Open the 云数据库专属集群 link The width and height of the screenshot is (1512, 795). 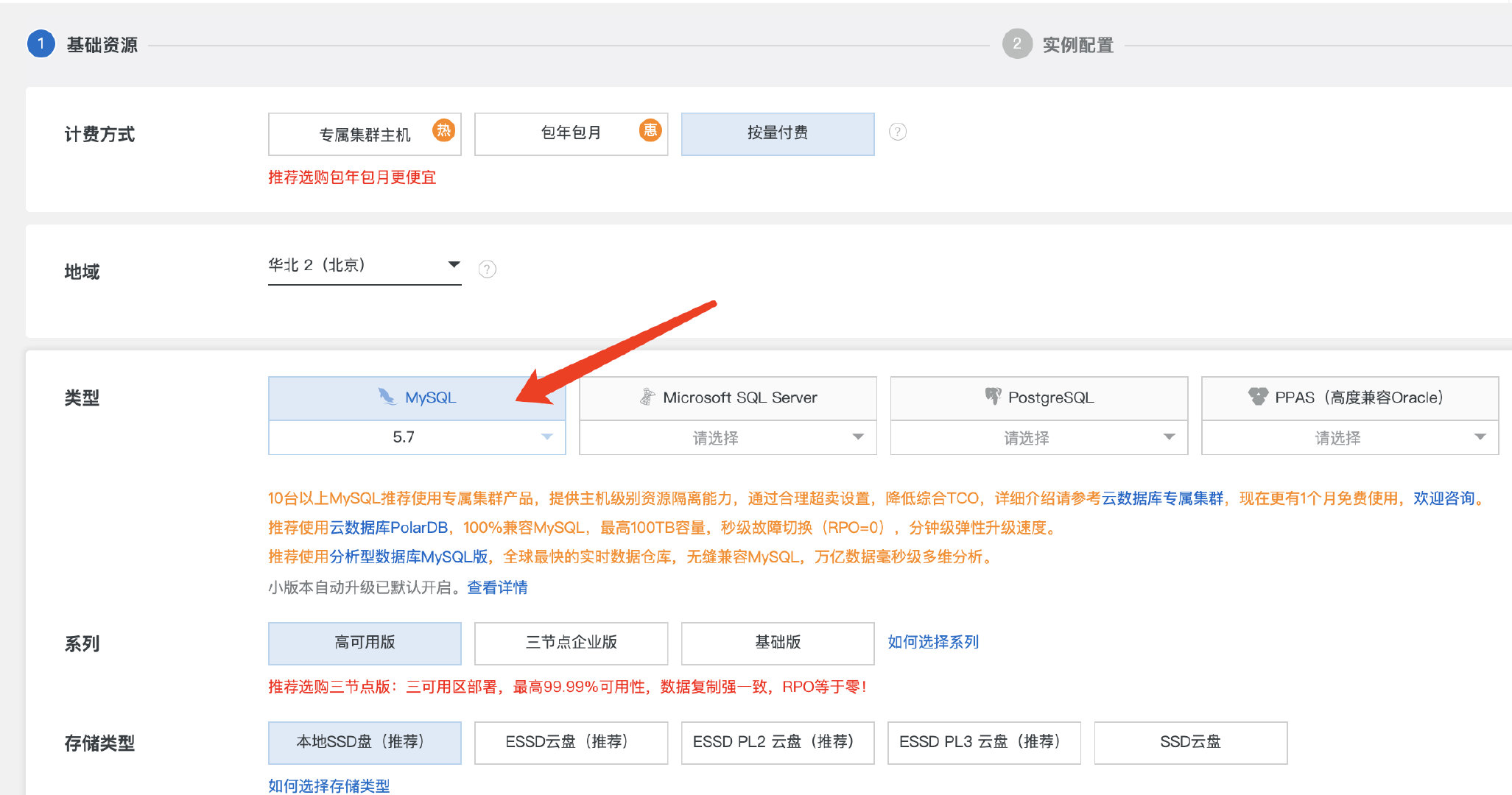[1162, 498]
